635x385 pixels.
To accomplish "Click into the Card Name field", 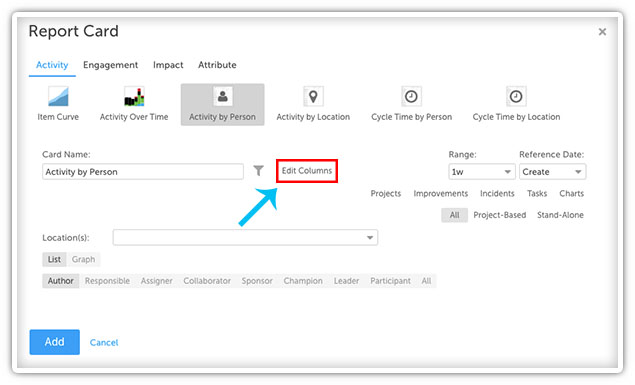I will click(143, 172).
